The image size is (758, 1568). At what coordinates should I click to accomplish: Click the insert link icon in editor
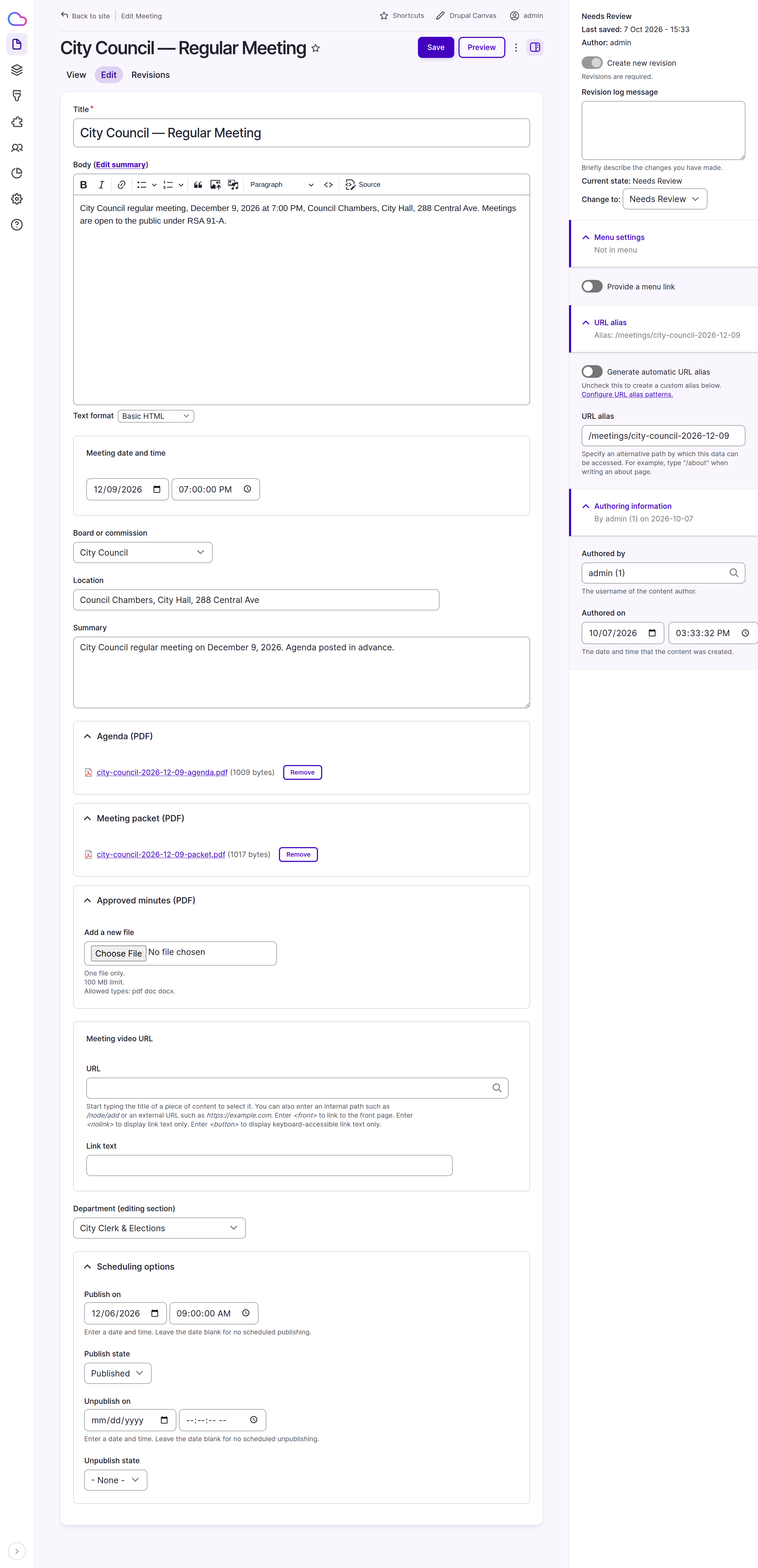coord(122,184)
